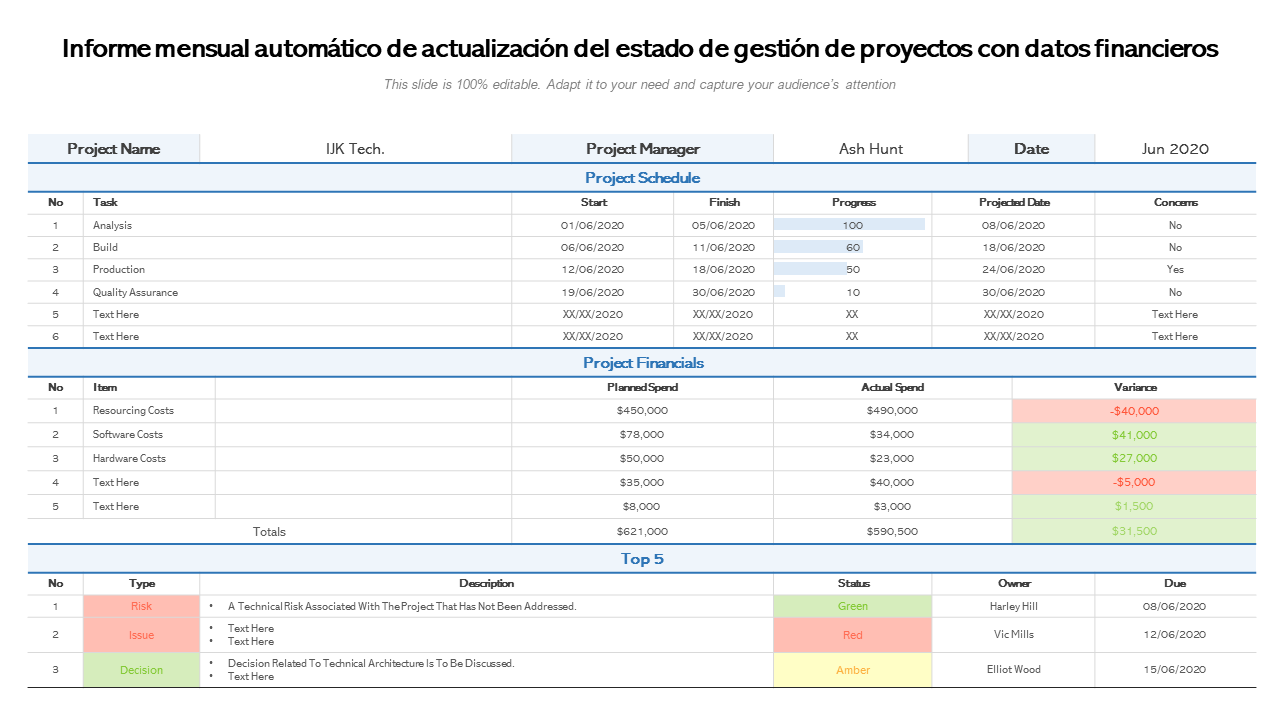Click the 'Project Manager' label cell
The image size is (1280, 720).
click(643, 149)
